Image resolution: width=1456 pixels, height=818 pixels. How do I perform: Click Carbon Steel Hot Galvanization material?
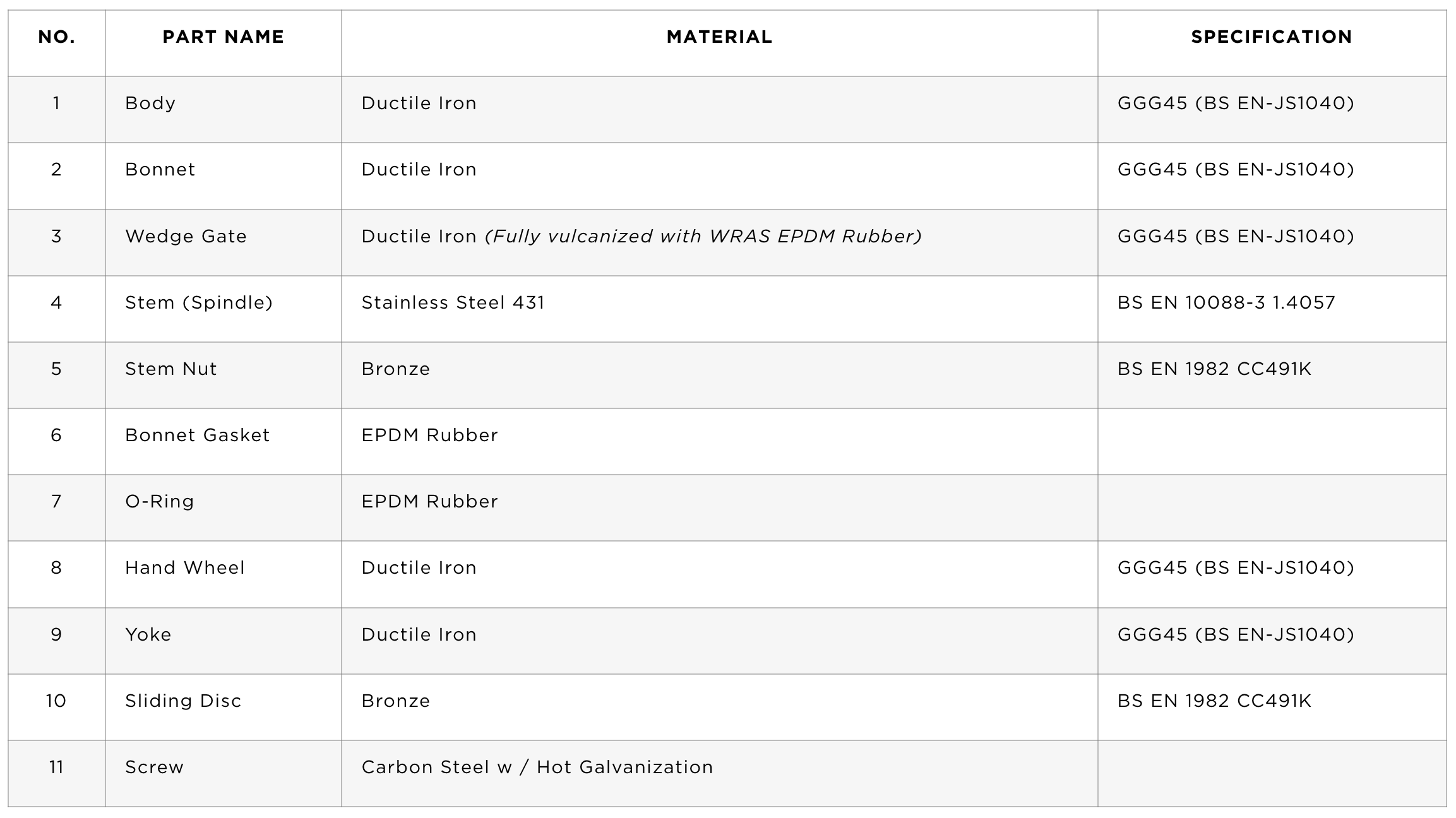point(537,768)
